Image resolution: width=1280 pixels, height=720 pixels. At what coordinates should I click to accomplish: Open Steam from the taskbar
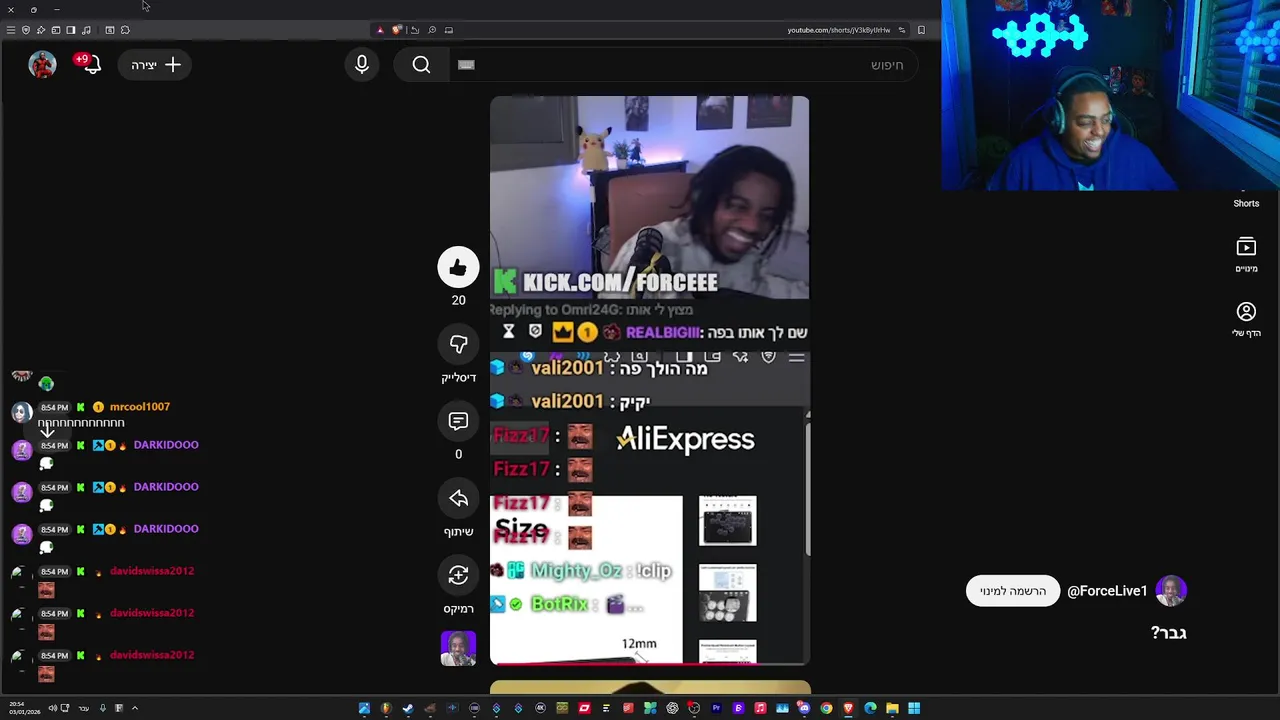pyautogui.click(x=408, y=708)
